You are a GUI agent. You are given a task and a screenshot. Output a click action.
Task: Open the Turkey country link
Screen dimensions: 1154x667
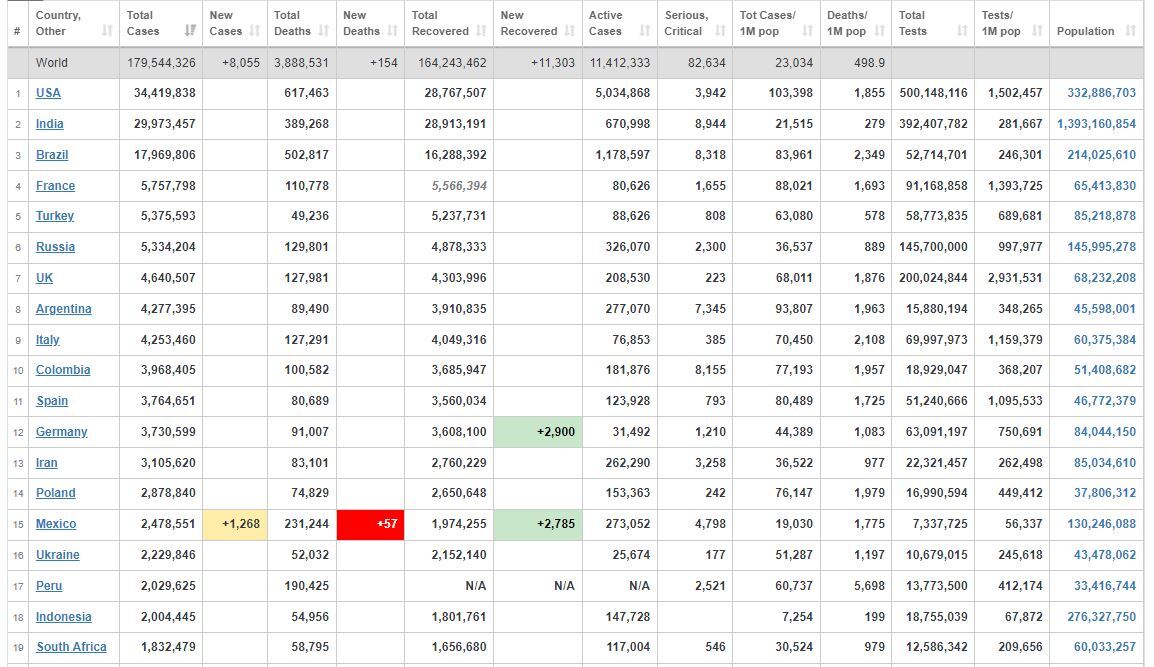coord(55,216)
